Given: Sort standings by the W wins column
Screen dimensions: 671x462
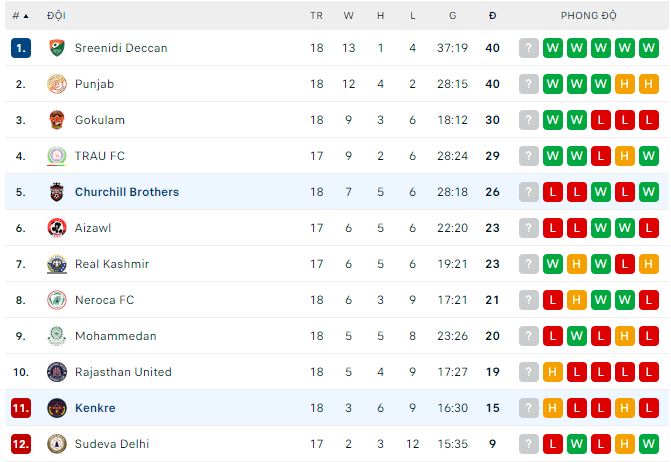Looking at the screenshot, I should click(349, 16).
